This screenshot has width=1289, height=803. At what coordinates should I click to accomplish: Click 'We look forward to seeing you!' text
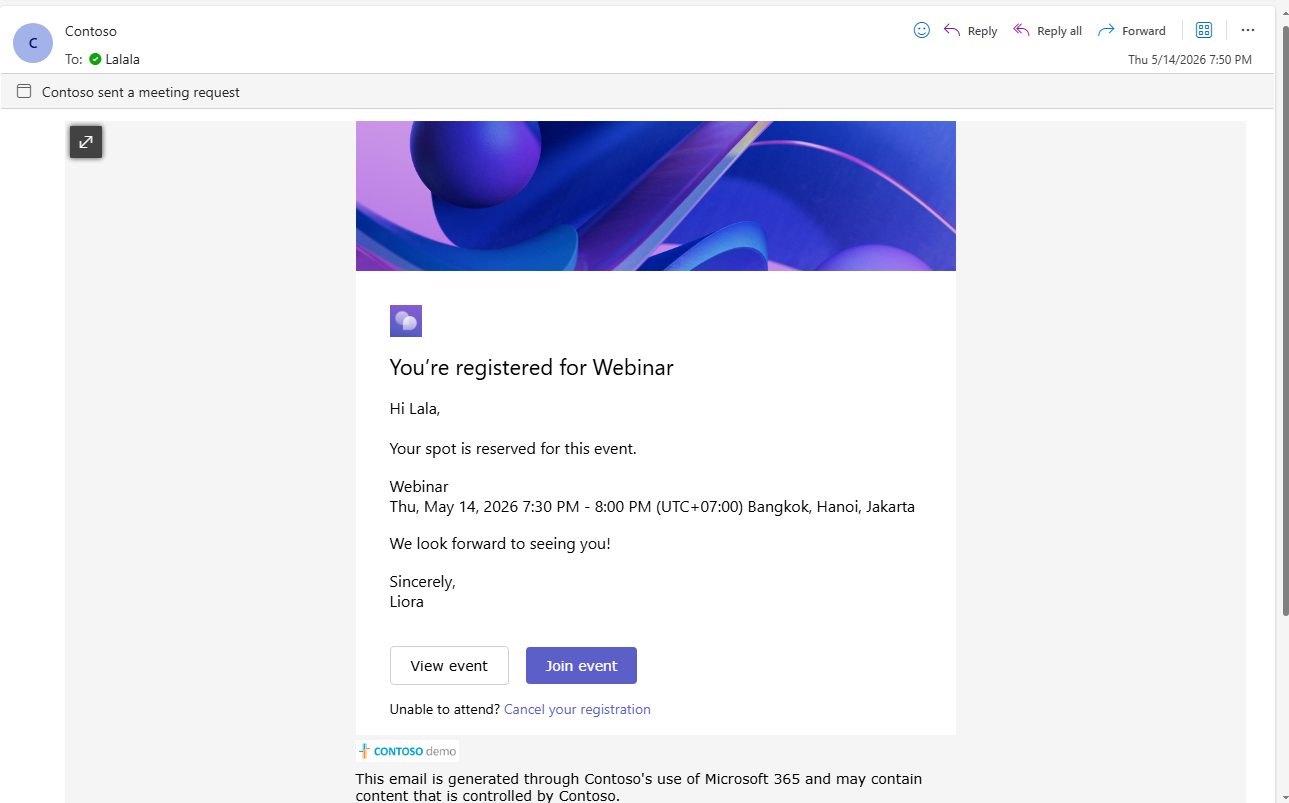pos(500,544)
